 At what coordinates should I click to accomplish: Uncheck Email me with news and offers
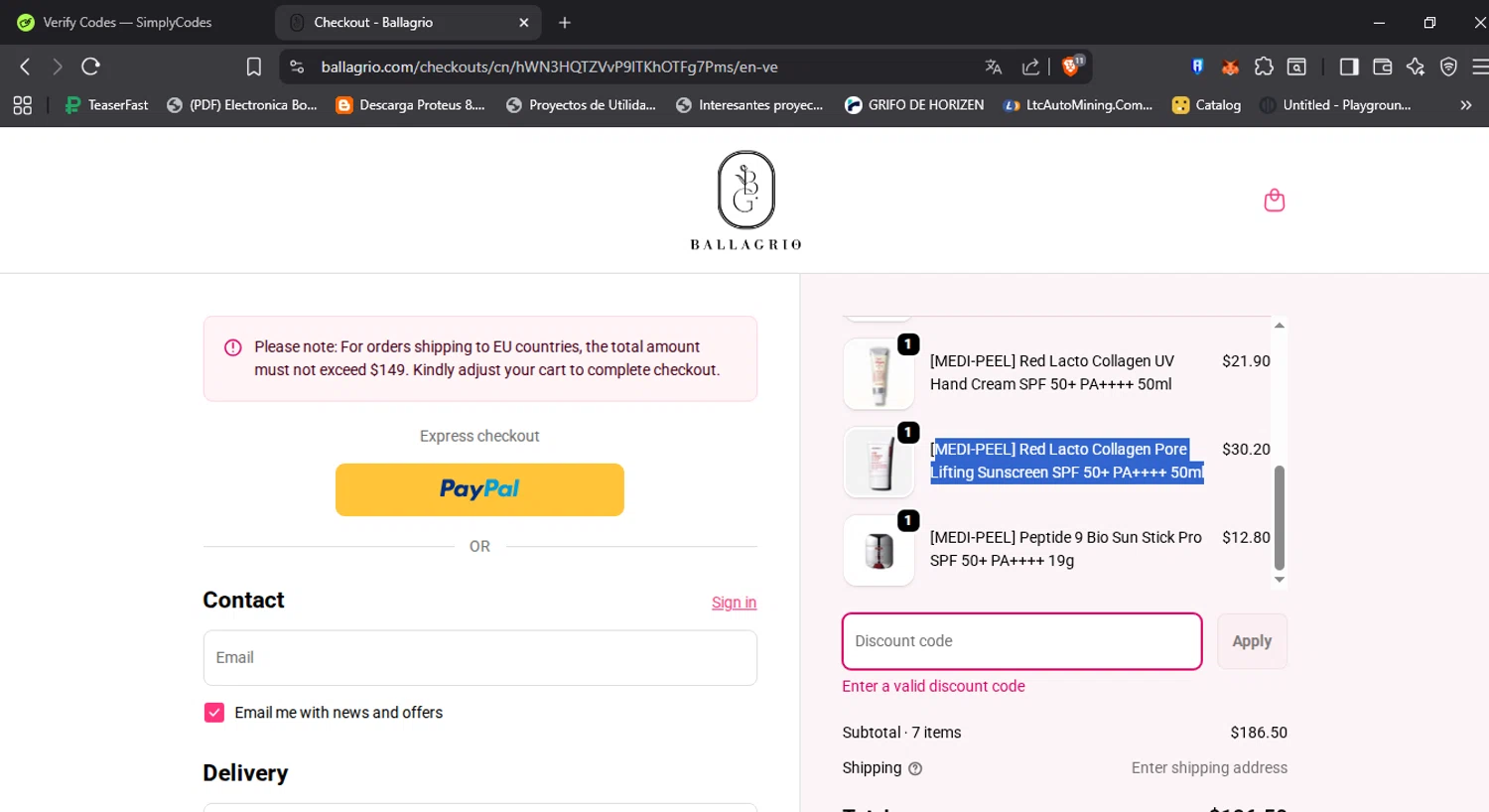pos(214,713)
